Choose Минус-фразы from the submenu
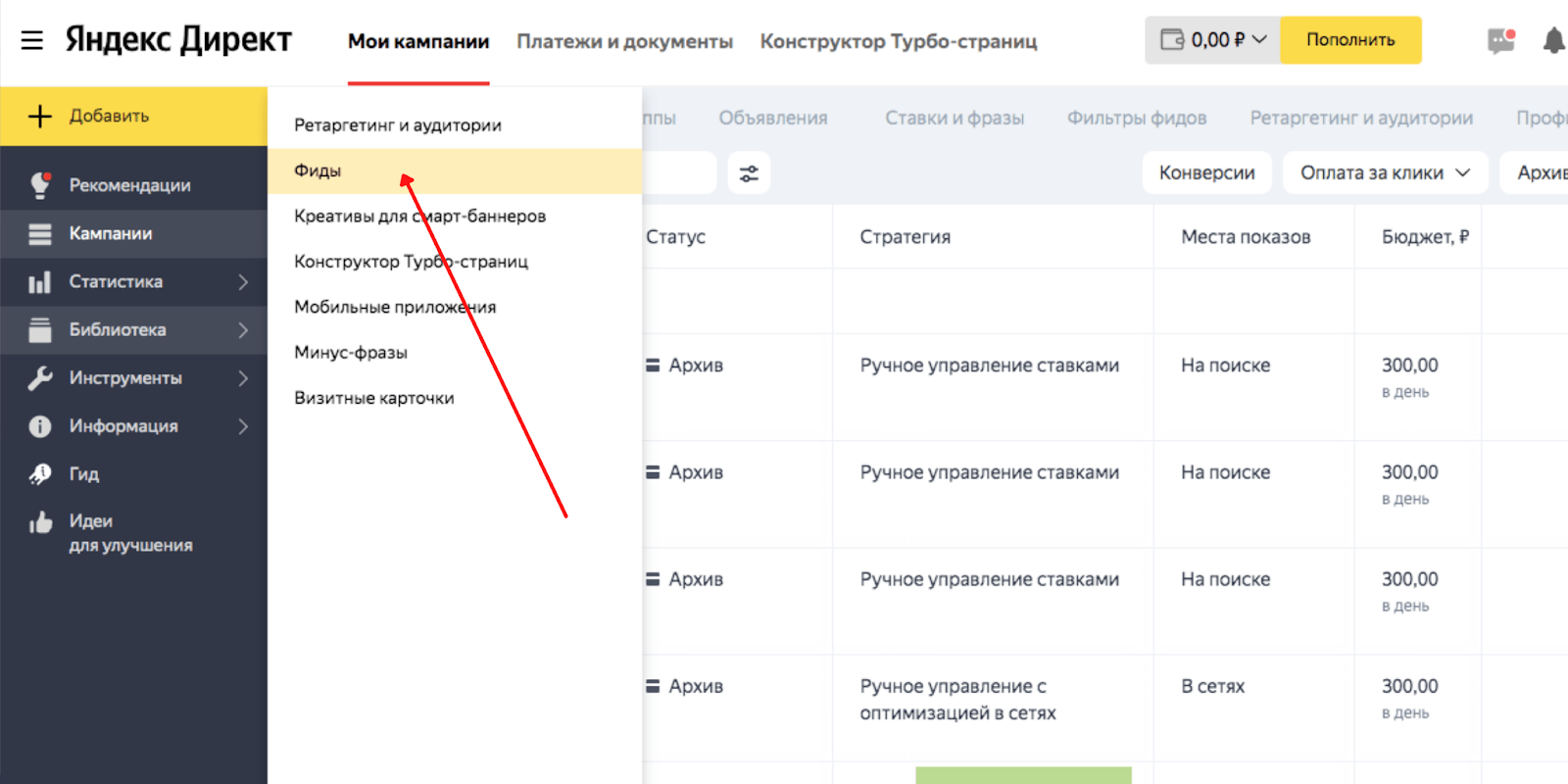 351,353
